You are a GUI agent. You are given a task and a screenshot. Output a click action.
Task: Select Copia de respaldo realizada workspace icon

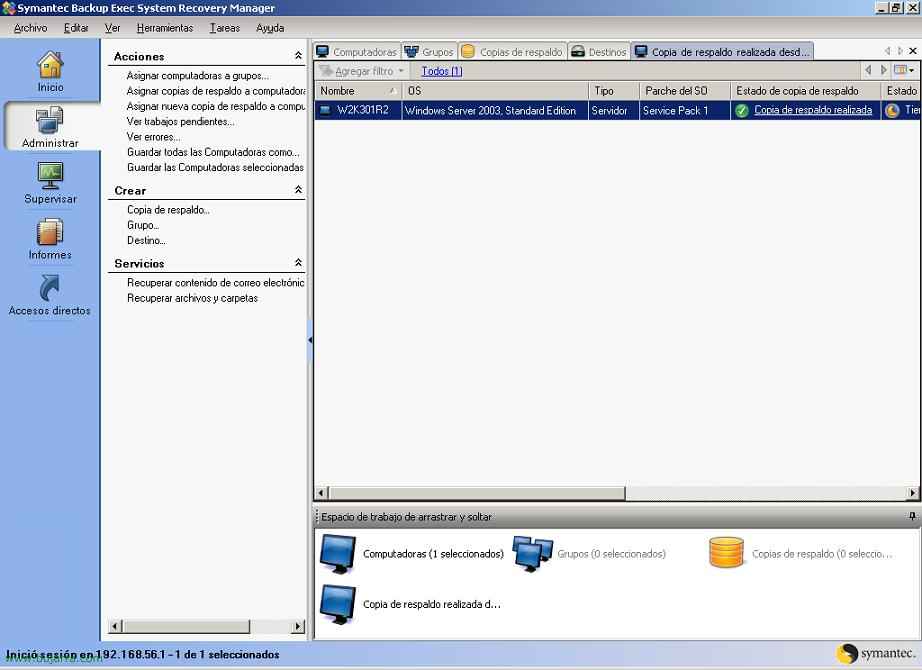coord(338,604)
